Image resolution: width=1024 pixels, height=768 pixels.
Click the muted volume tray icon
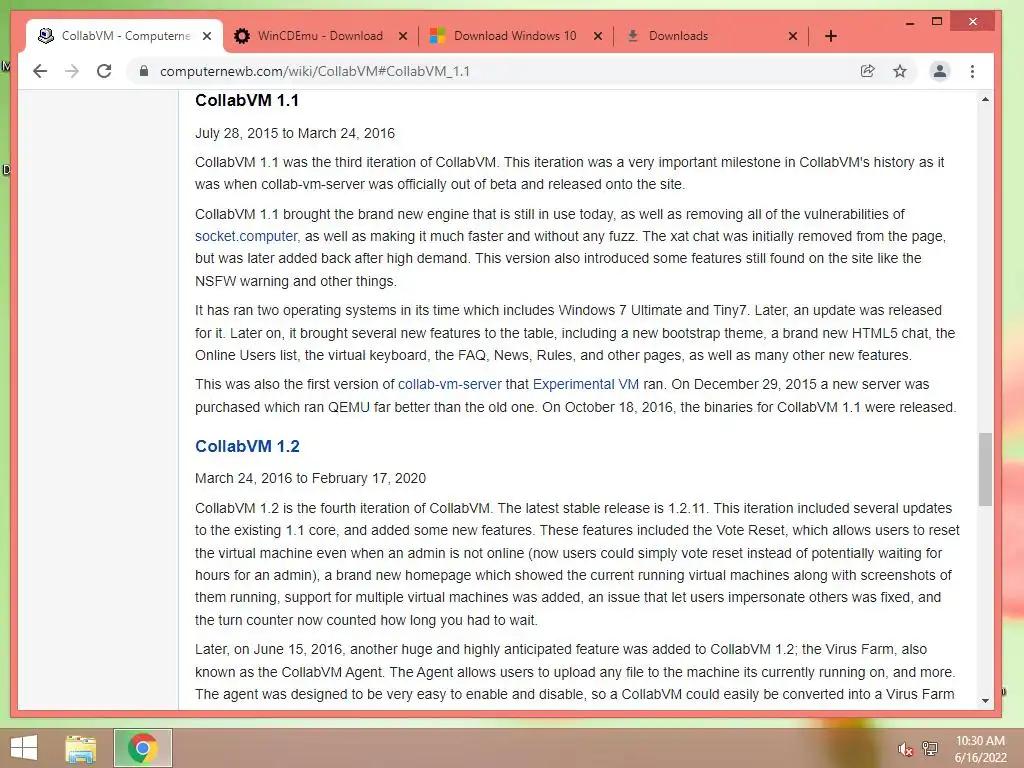point(905,749)
